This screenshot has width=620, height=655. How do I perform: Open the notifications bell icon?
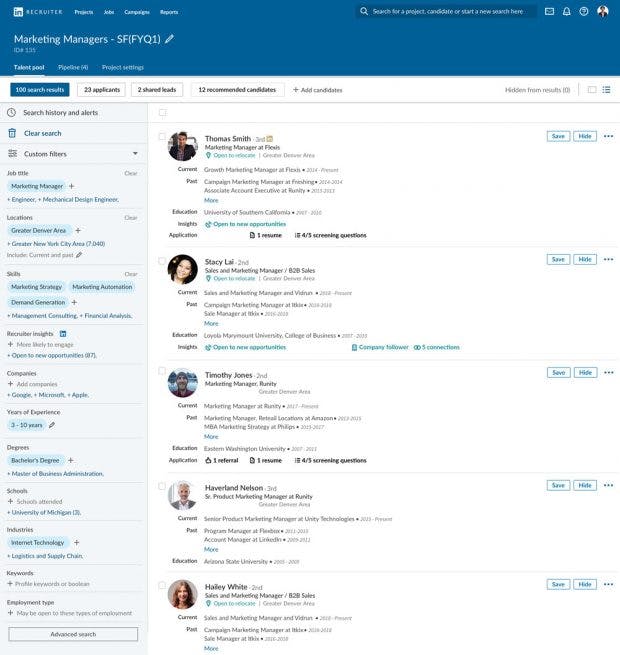coord(567,11)
